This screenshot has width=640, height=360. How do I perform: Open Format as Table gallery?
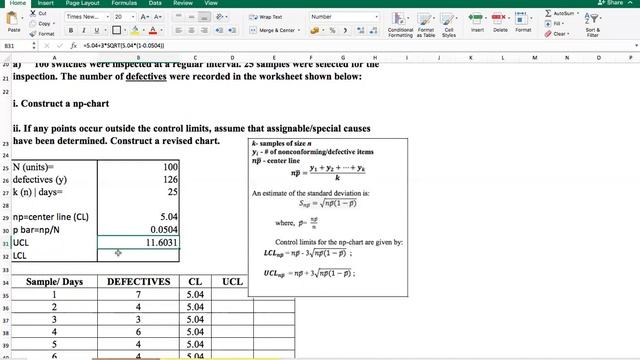click(x=426, y=24)
